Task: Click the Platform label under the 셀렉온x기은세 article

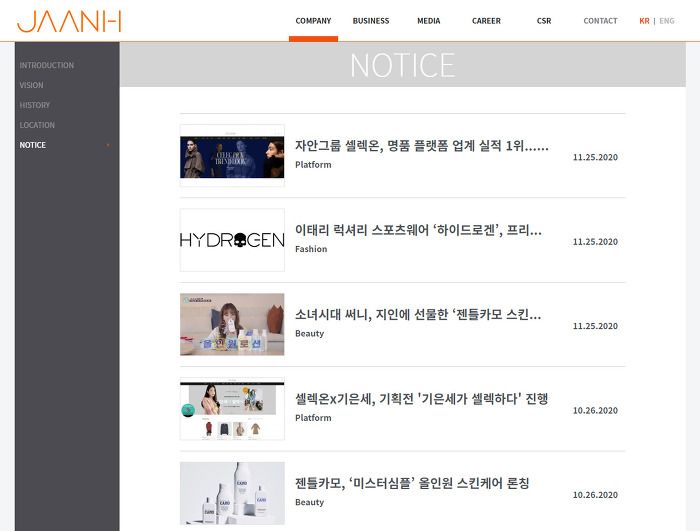Action: [x=313, y=418]
